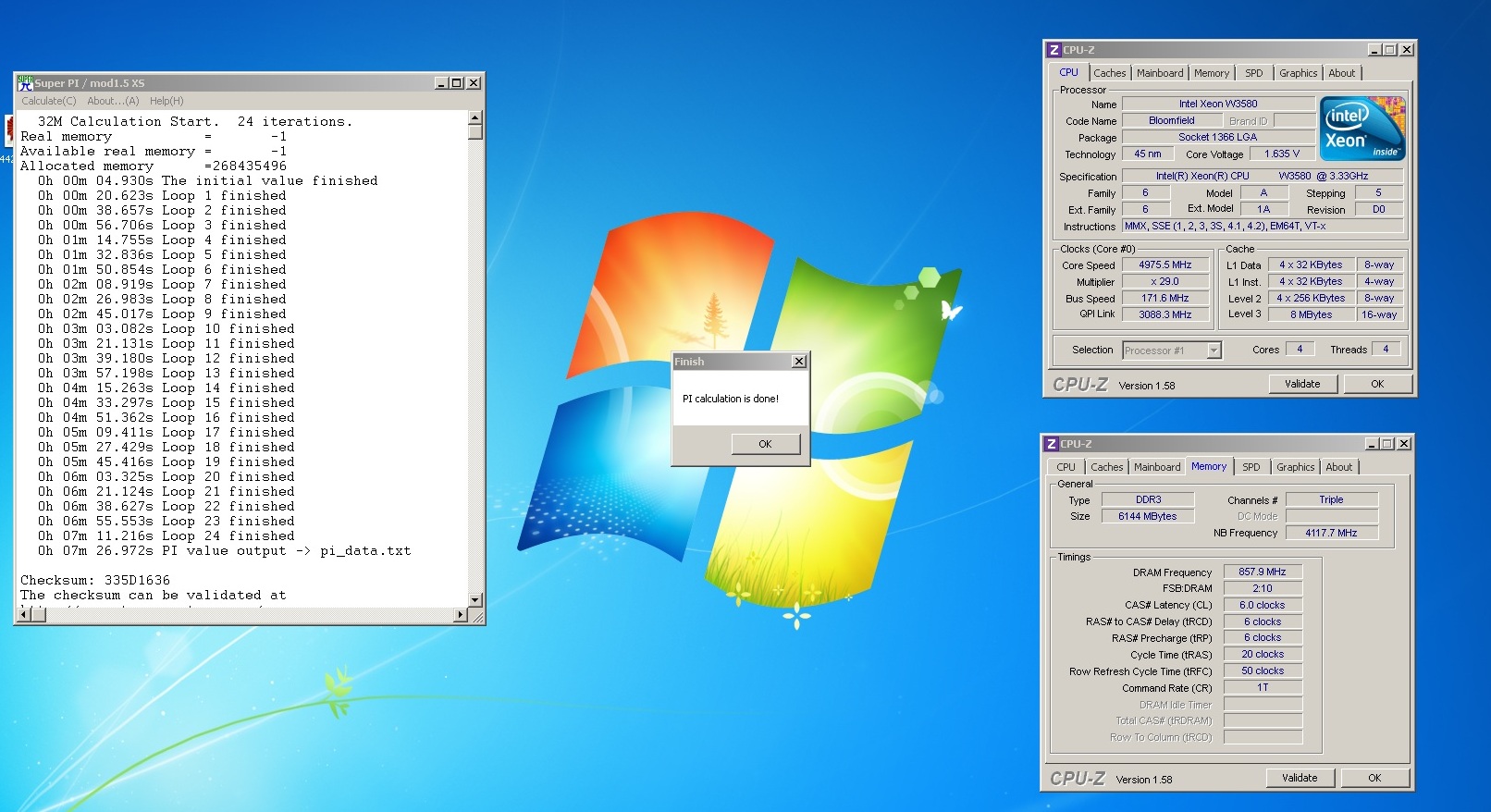Image resolution: width=1491 pixels, height=812 pixels.
Task: Click the Command Rate value 1T
Action: 1263,688
